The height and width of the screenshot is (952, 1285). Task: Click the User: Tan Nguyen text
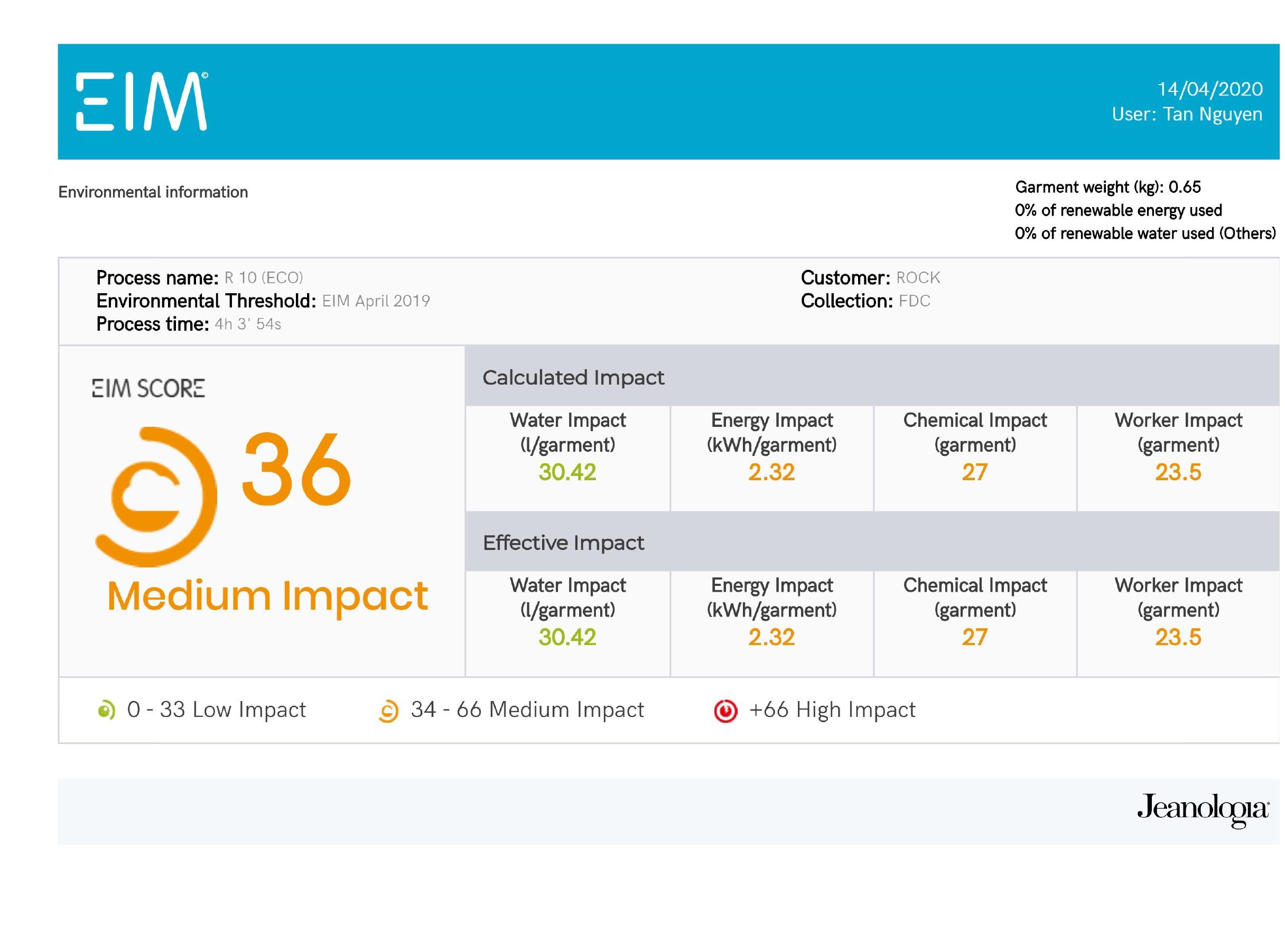(x=1187, y=114)
